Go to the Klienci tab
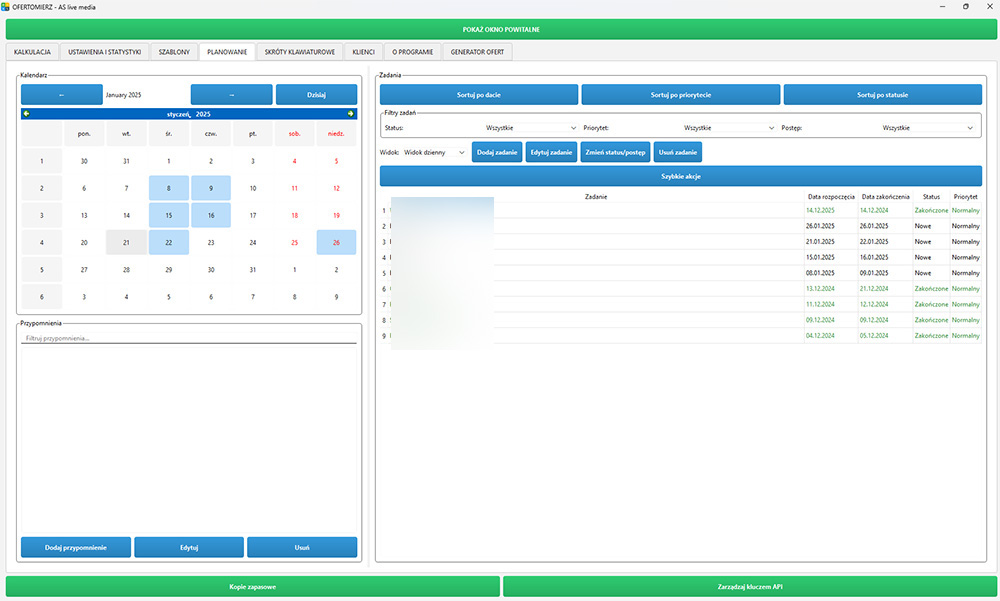The height and width of the screenshot is (601, 1000). (363, 51)
